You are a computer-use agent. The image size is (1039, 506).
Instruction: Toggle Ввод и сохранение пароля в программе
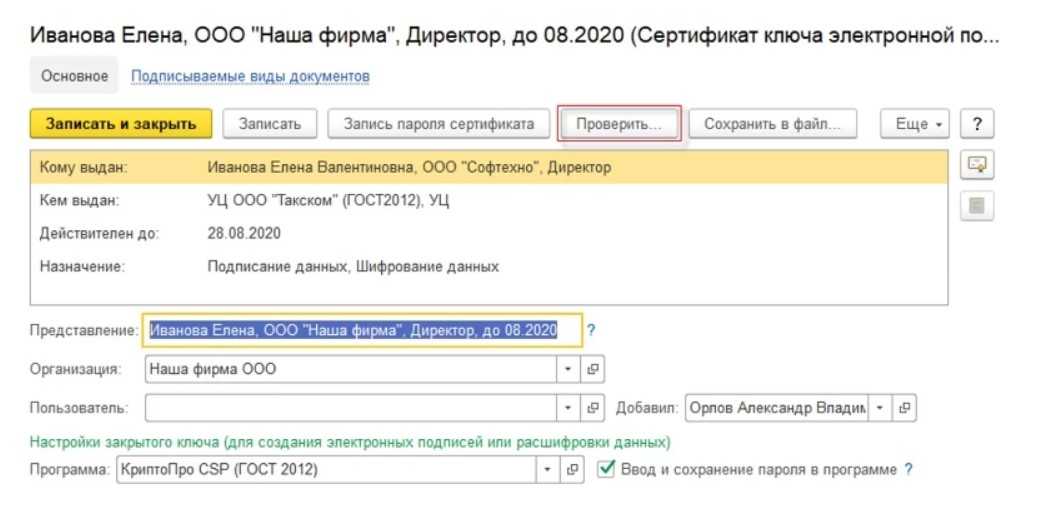[606, 469]
